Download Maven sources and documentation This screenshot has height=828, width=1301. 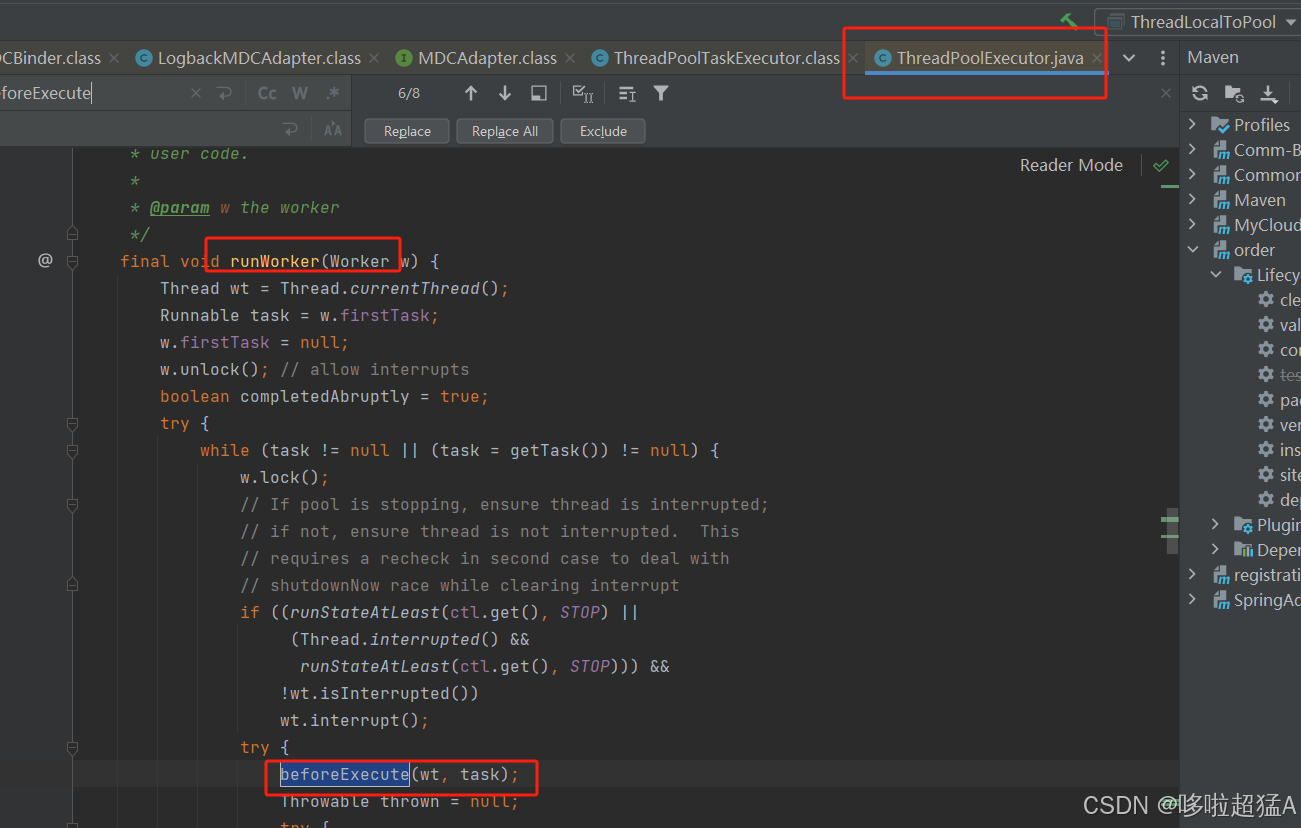(1270, 92)
